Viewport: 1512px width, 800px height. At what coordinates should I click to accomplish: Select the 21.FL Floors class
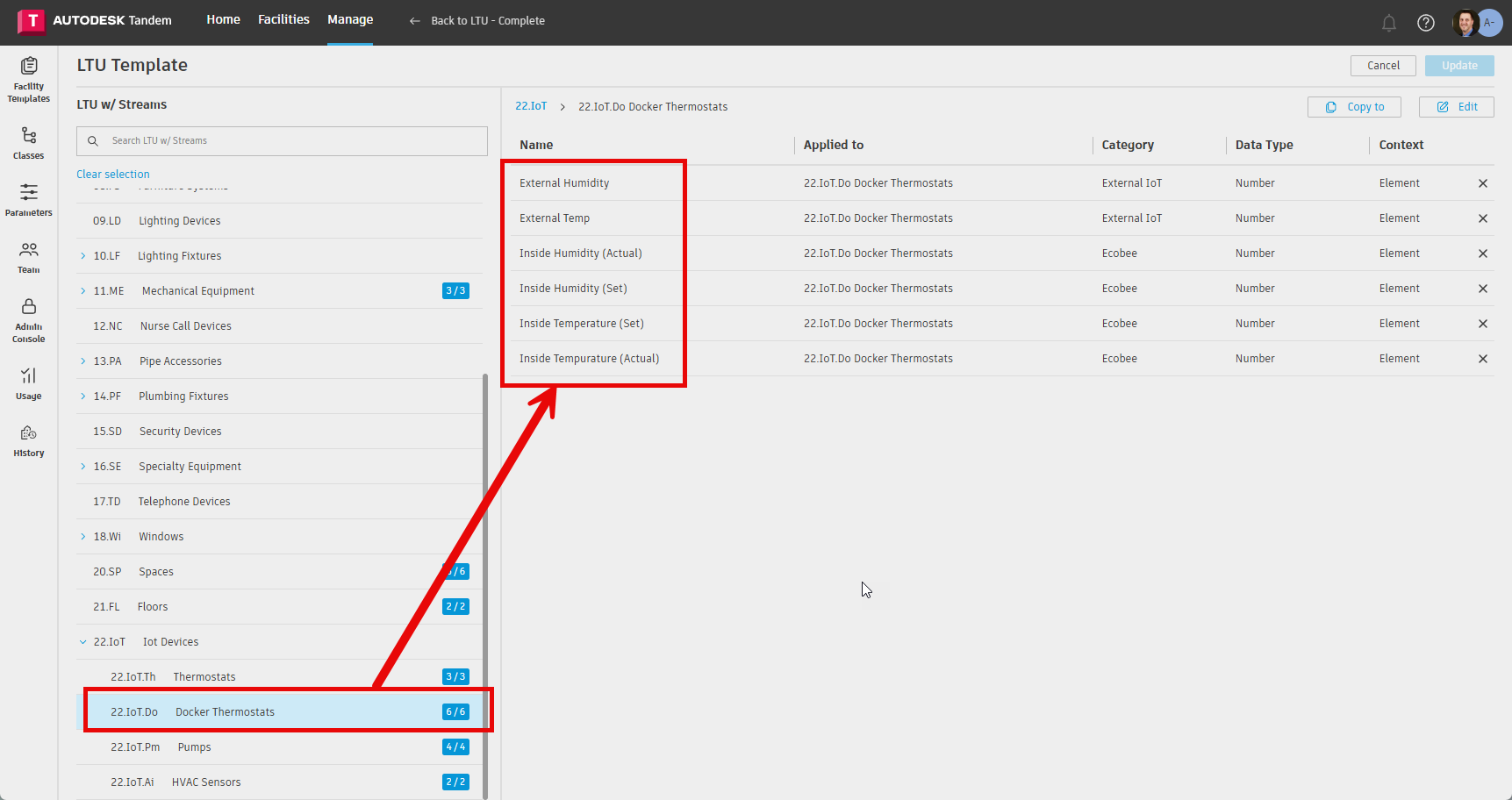[x=279, y=607]
